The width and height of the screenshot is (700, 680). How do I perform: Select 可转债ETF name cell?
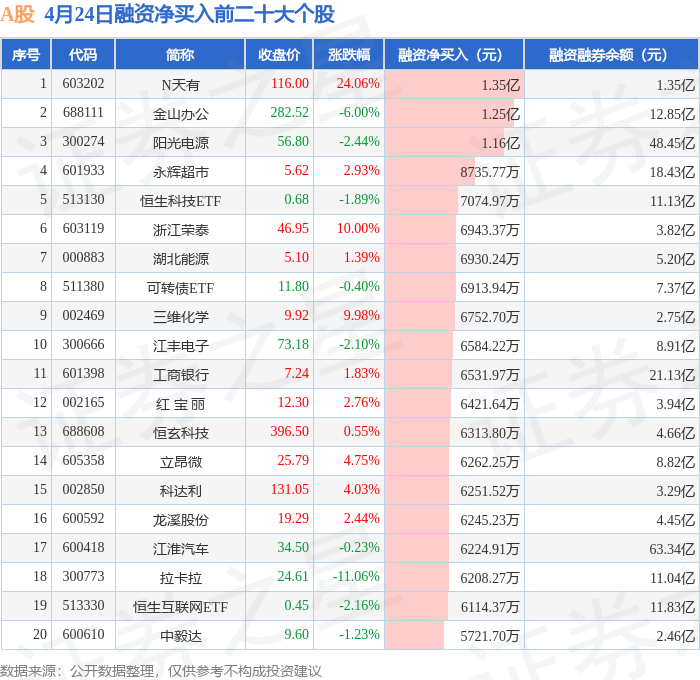coord(180,288)
